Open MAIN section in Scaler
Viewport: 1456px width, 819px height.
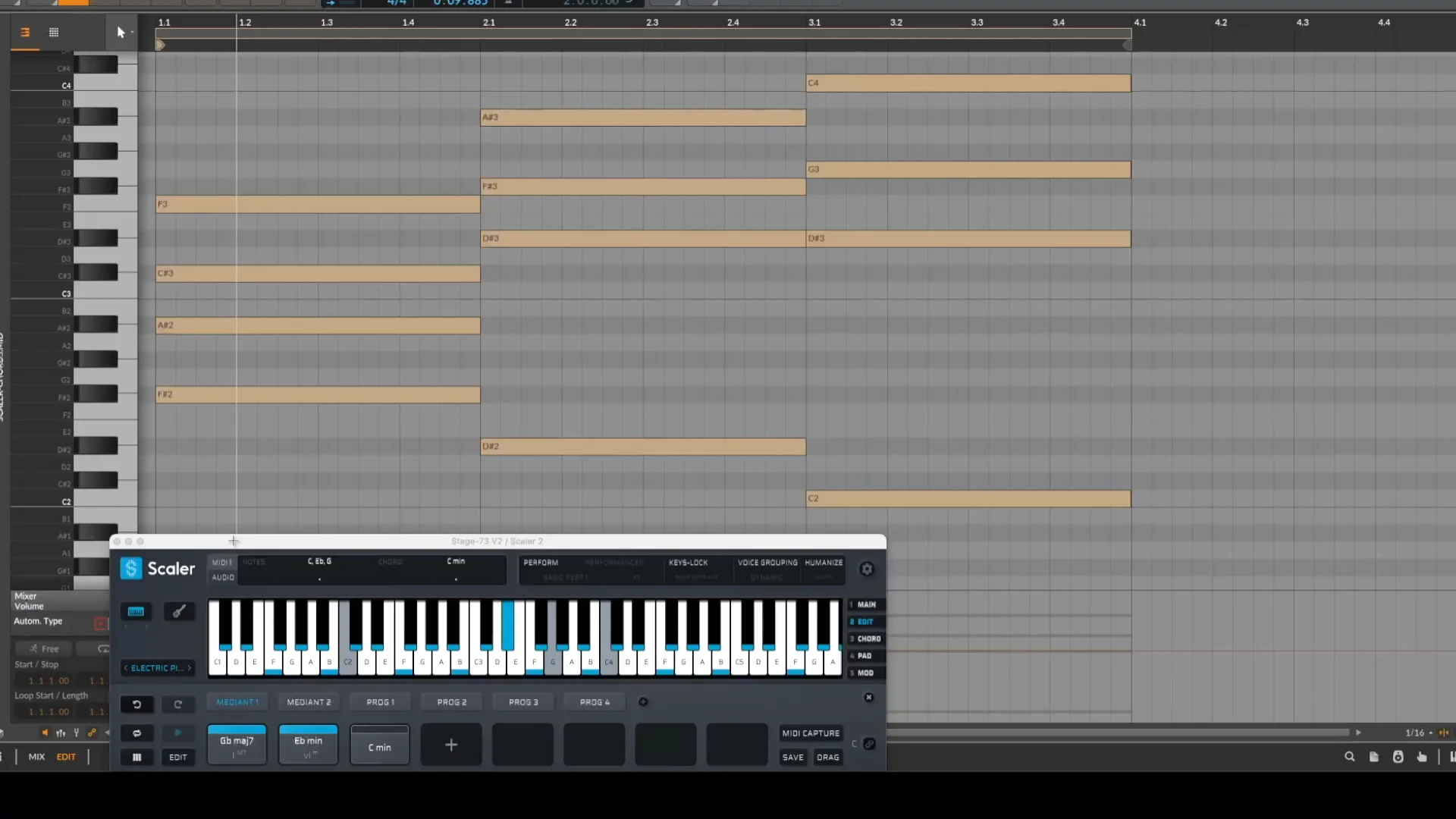(865, 605)
